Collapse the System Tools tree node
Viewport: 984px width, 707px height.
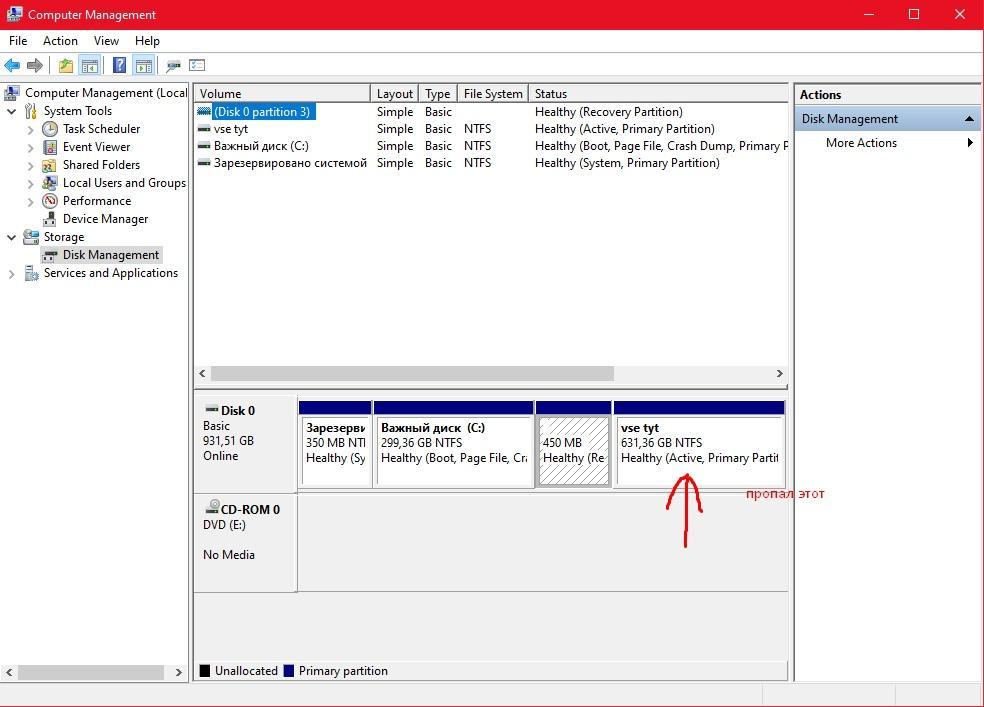pos(12,111)
